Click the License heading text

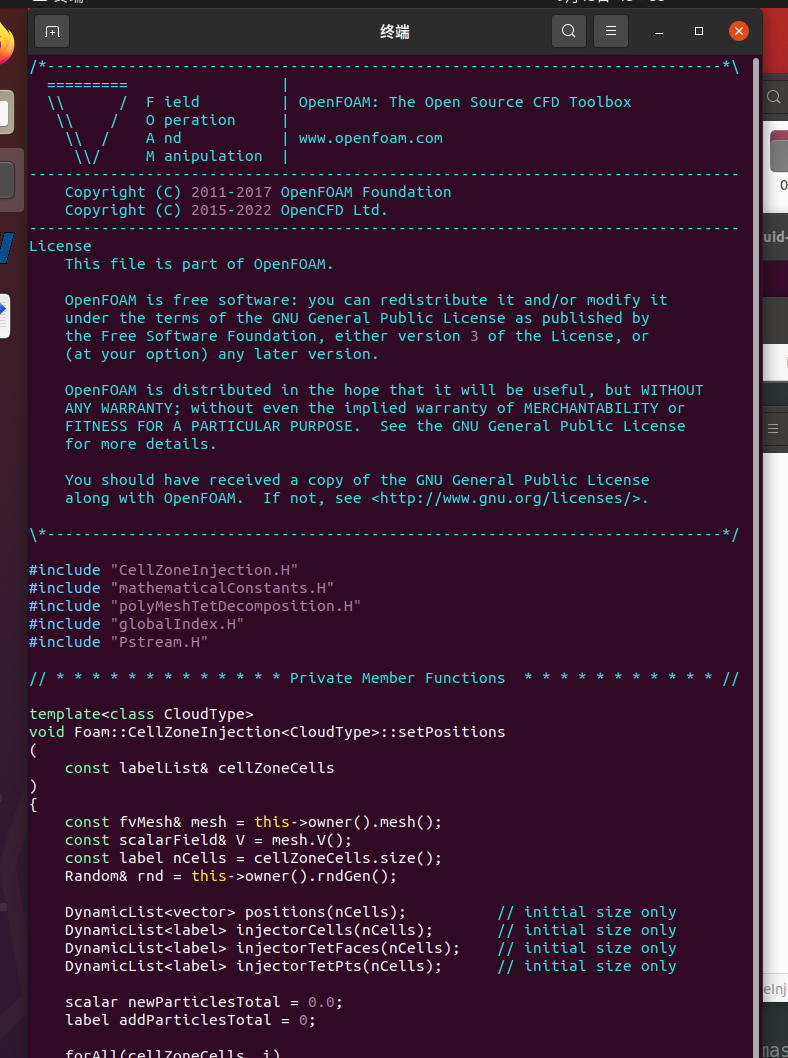click(60, 246)
